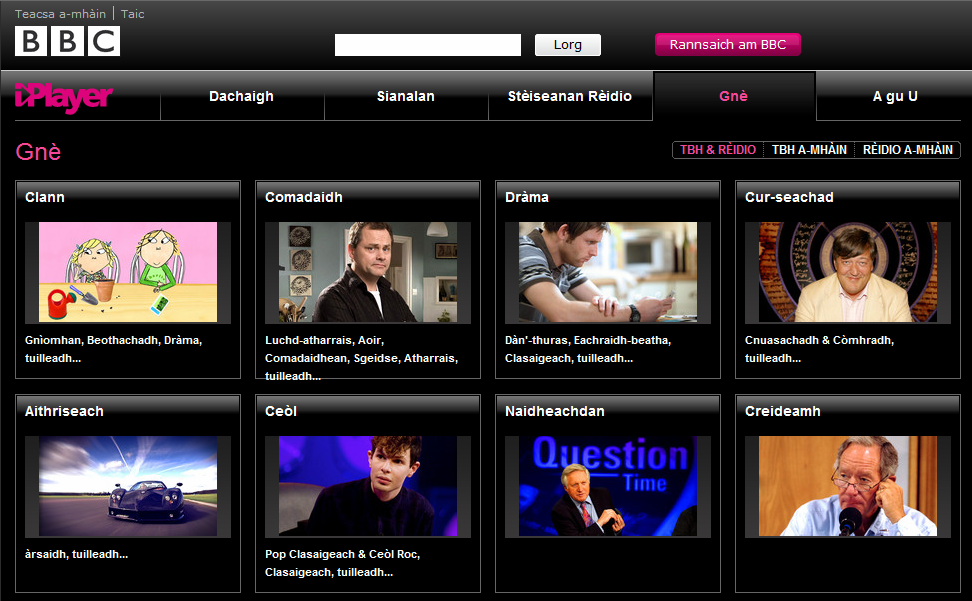
Task: Open the Sianalan tab
Action: click(405, 97)
